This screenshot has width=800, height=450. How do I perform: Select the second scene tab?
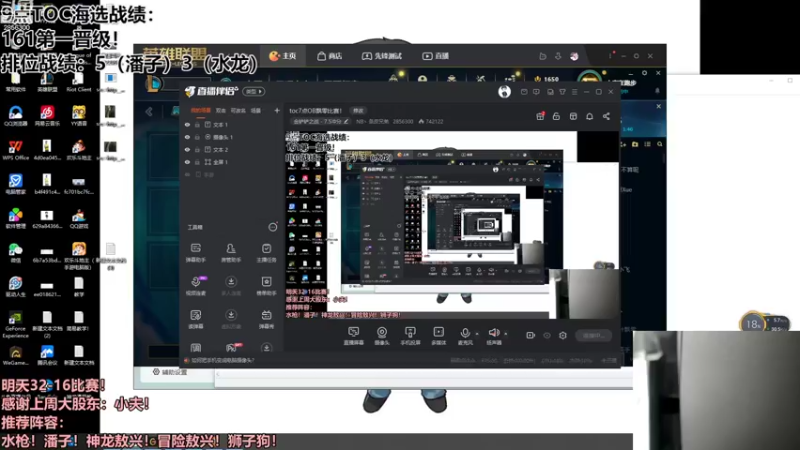tap(220, 110)
